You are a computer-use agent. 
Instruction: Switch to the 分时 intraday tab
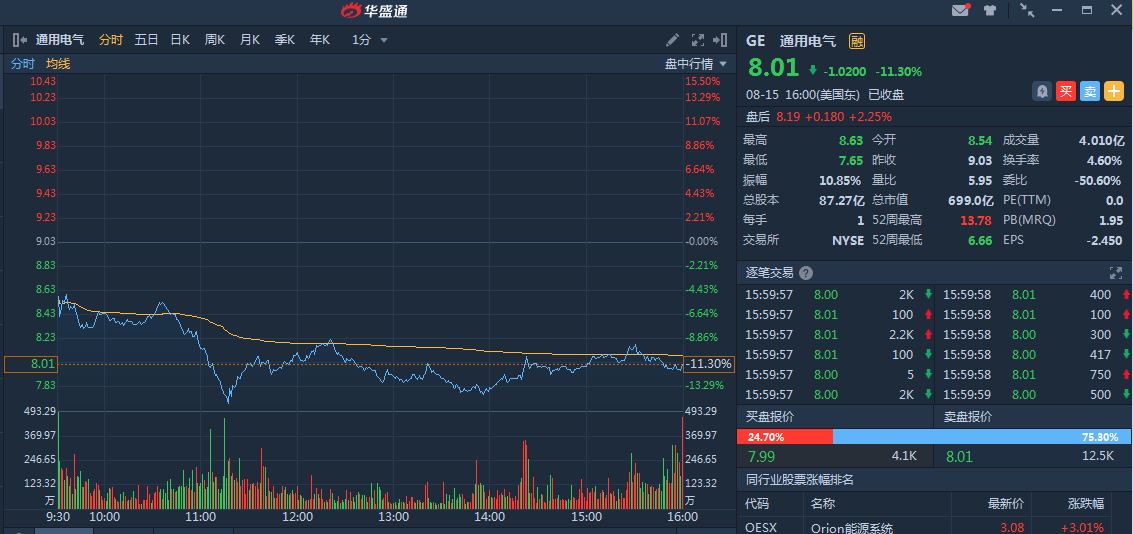click(111, 40)
